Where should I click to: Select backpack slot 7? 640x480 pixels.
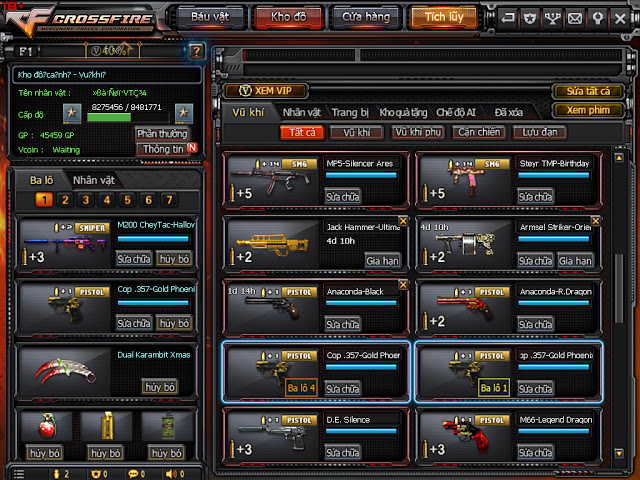[169, 200]
